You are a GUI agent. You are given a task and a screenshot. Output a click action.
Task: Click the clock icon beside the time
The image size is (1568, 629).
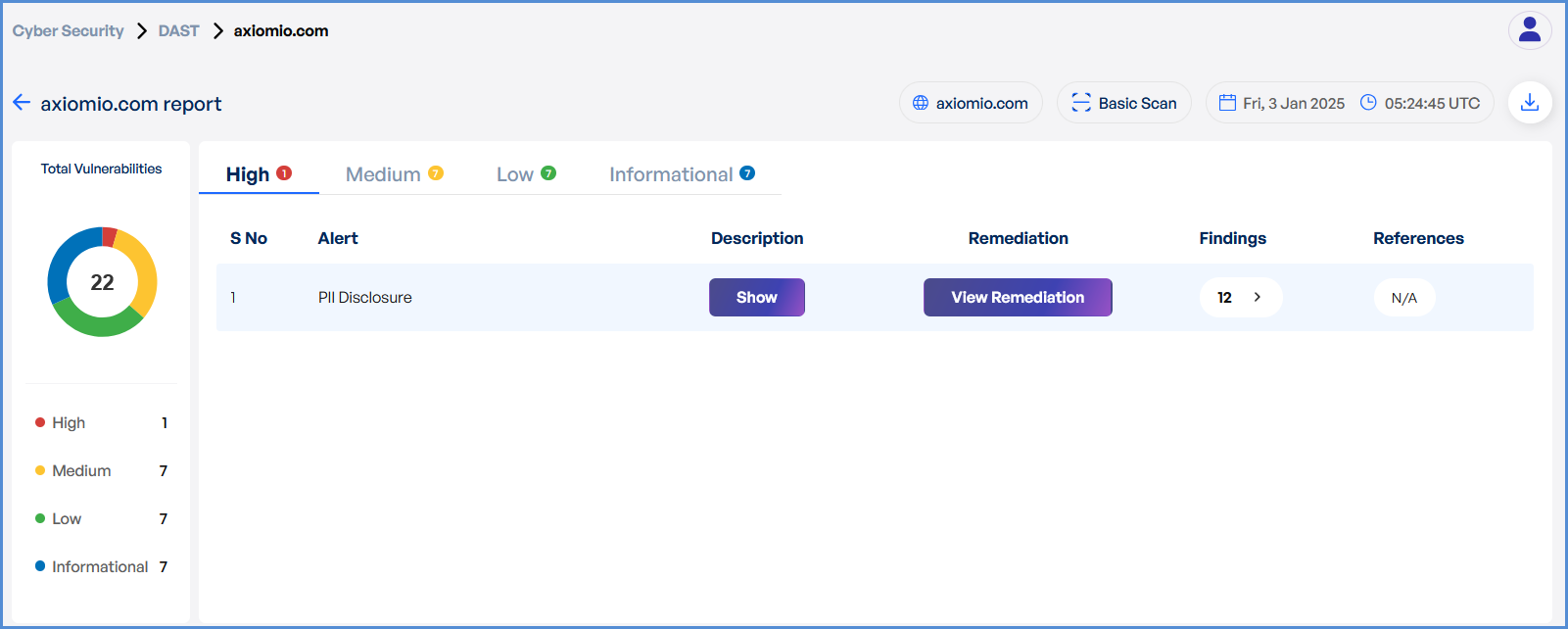click(1368, 103)
